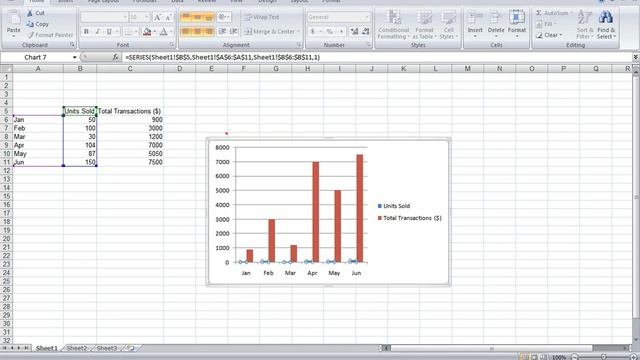Open Number group dialog launcher

pyautogui.click(x=368, y=44)
